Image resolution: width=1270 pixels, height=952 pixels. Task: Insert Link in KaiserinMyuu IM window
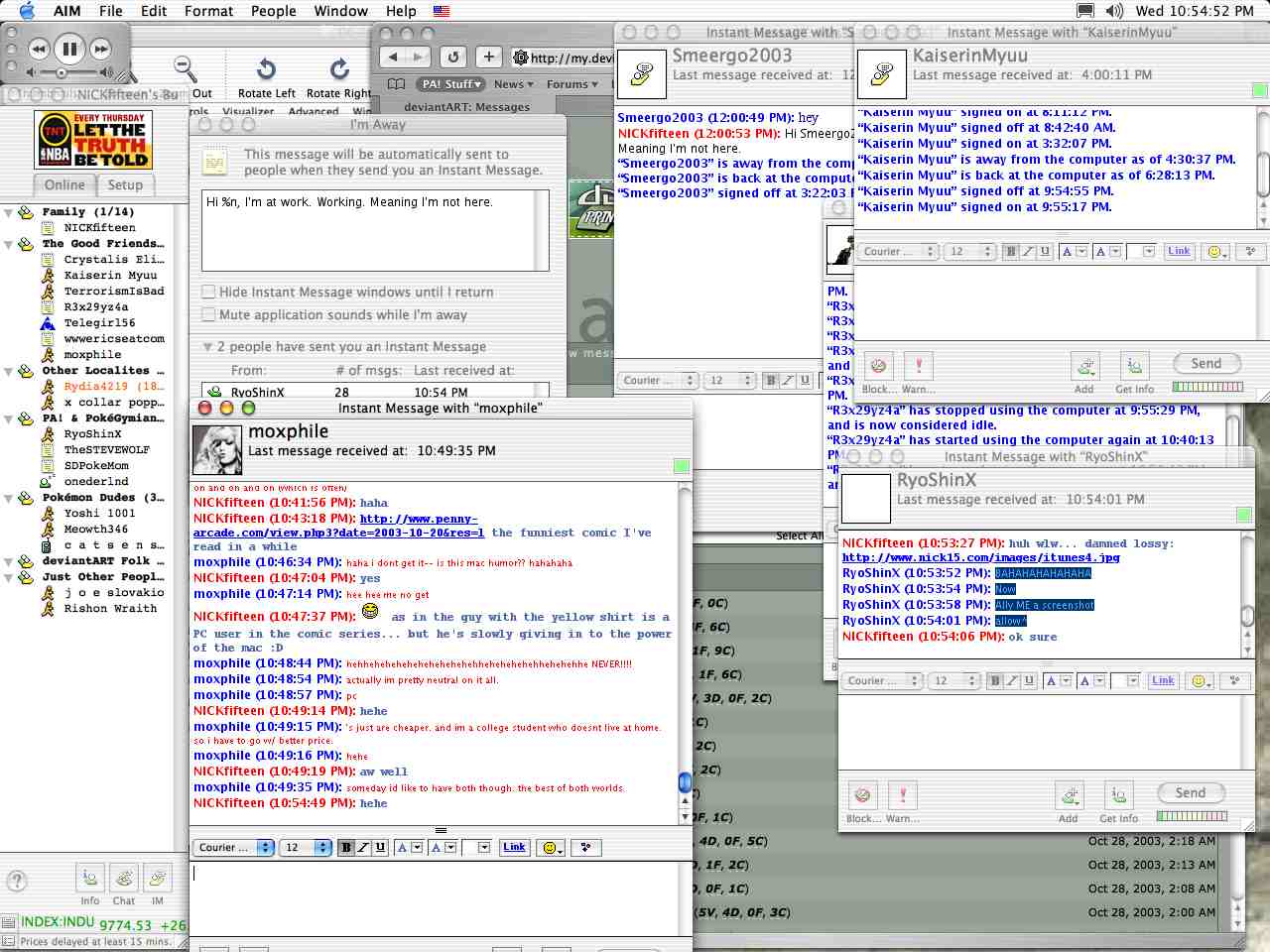click(x=1179, y=251)
